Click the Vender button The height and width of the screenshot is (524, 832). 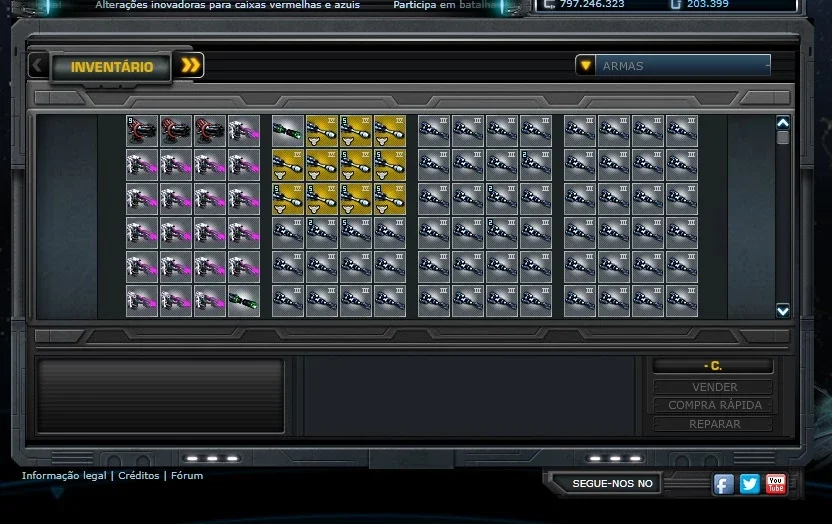[x=713, y=387]
